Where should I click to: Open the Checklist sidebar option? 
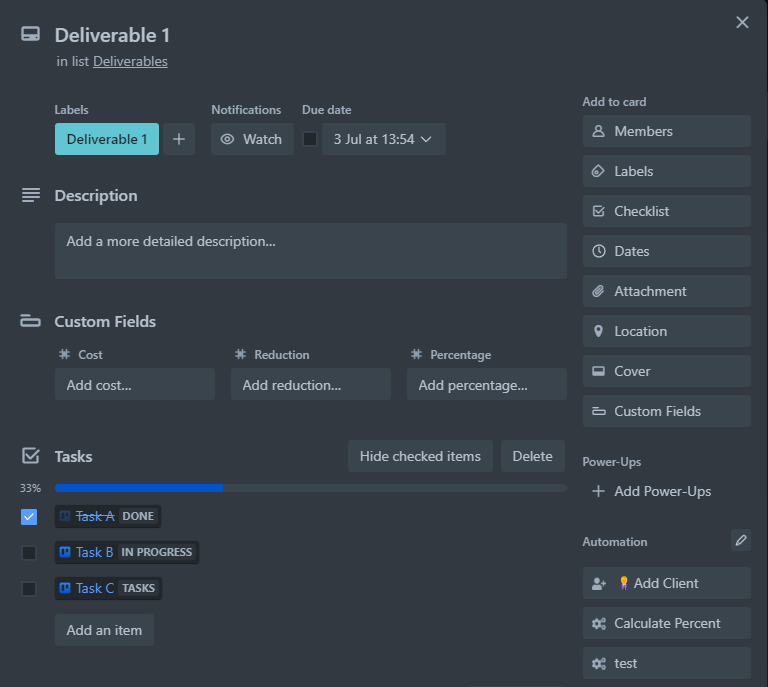click(x=666, y=211)
